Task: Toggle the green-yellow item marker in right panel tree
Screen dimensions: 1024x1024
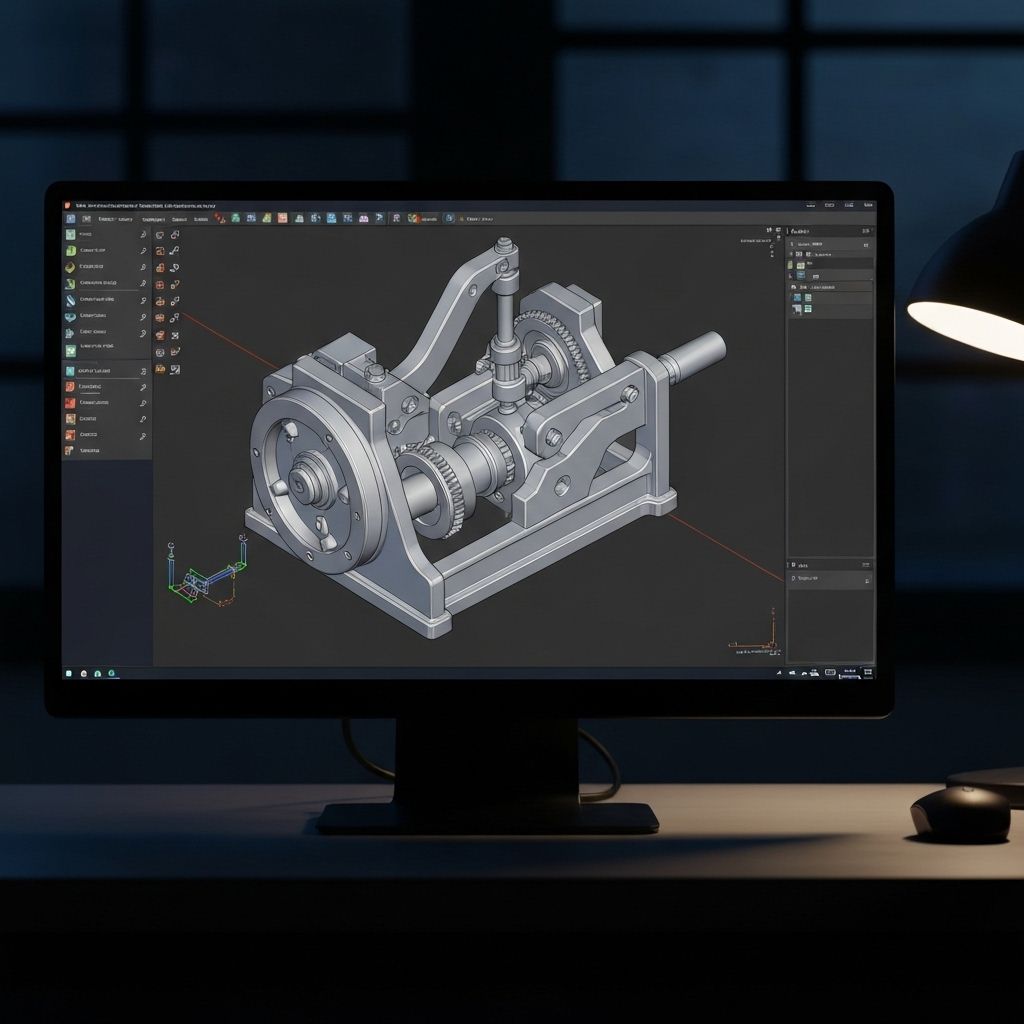Action: click(791, 265)
